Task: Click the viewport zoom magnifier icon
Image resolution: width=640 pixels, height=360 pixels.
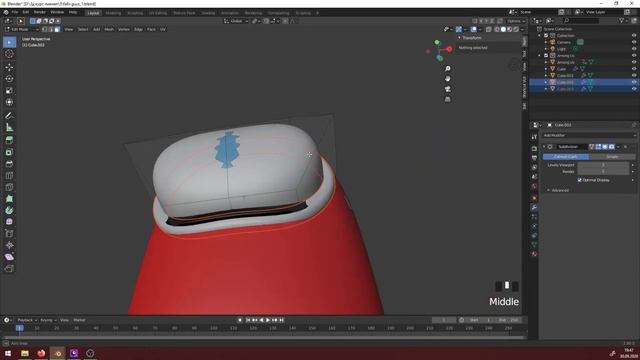Action: click(448, 69)
